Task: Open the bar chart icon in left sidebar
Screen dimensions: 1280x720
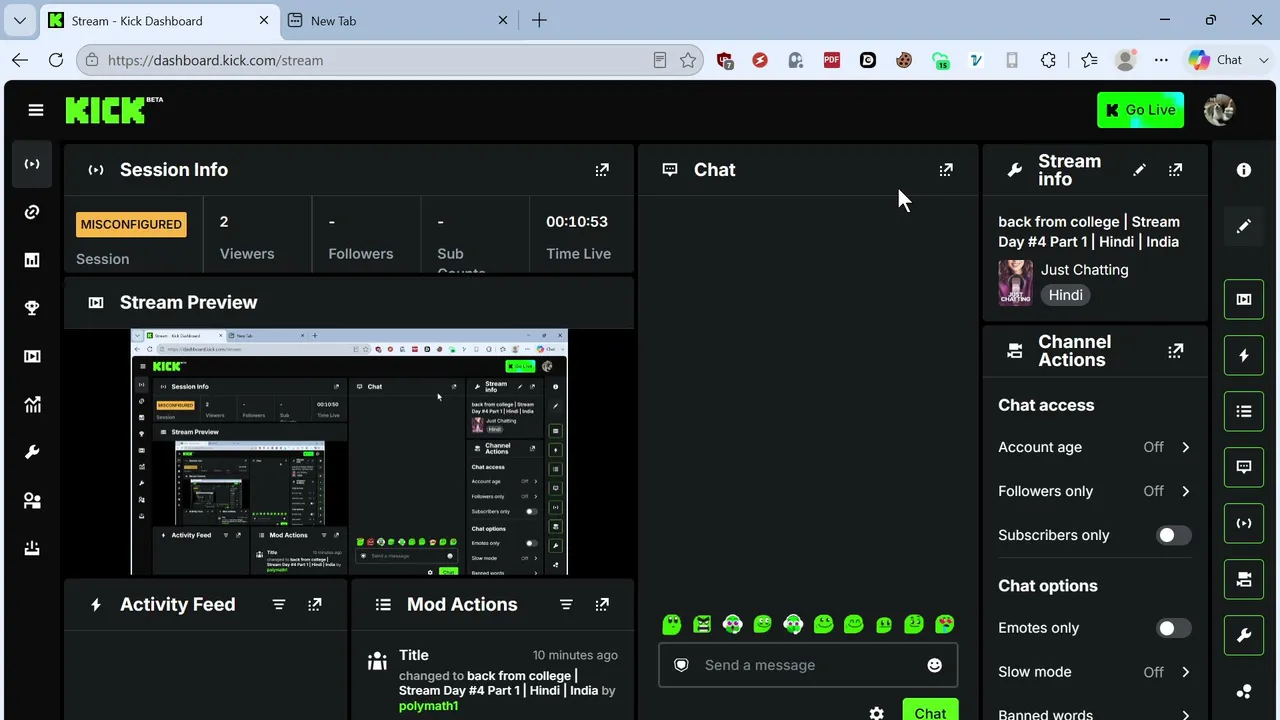Action: tap(32, 260)
